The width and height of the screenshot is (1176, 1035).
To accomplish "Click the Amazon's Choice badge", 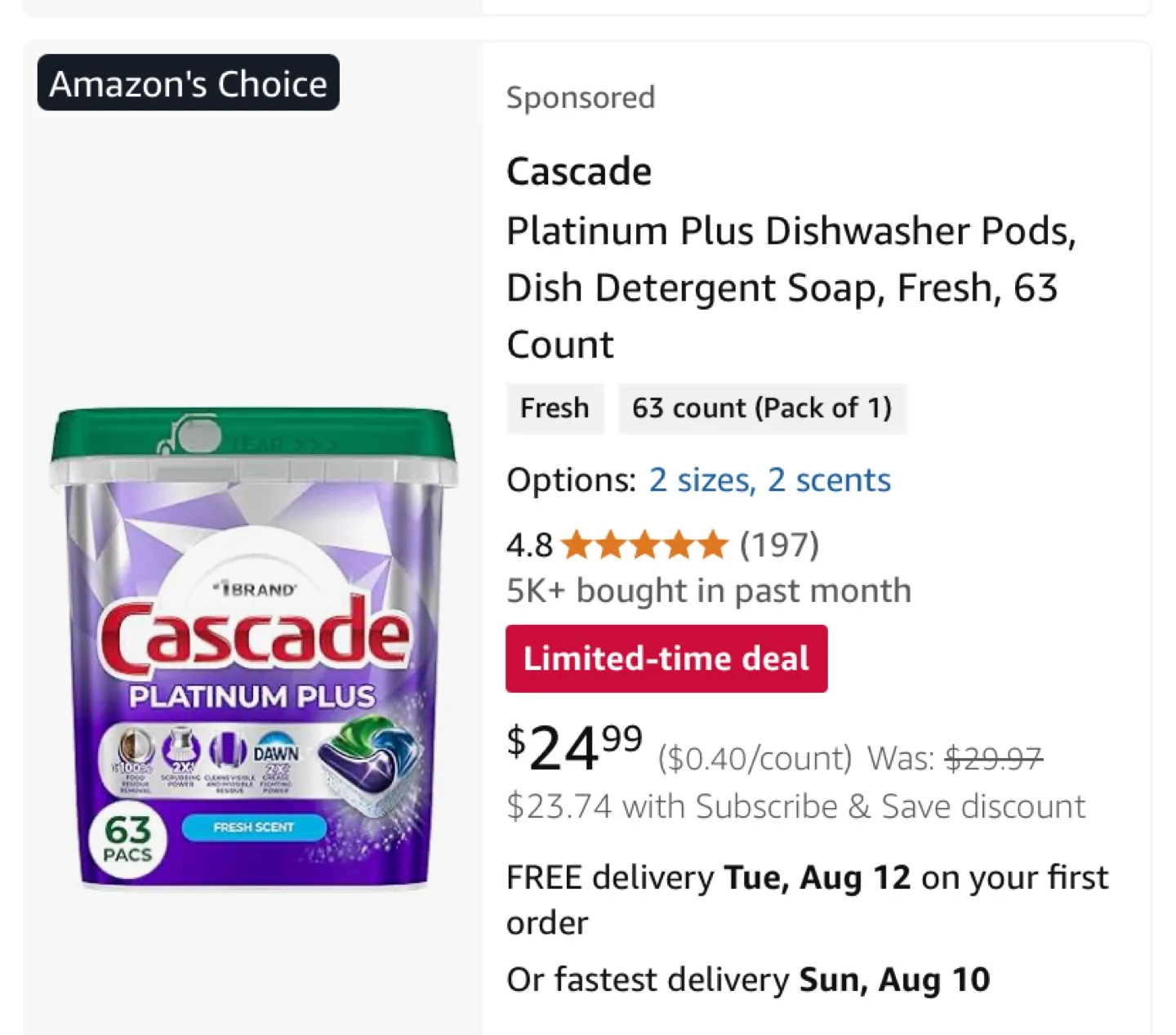I will point(186,83).
